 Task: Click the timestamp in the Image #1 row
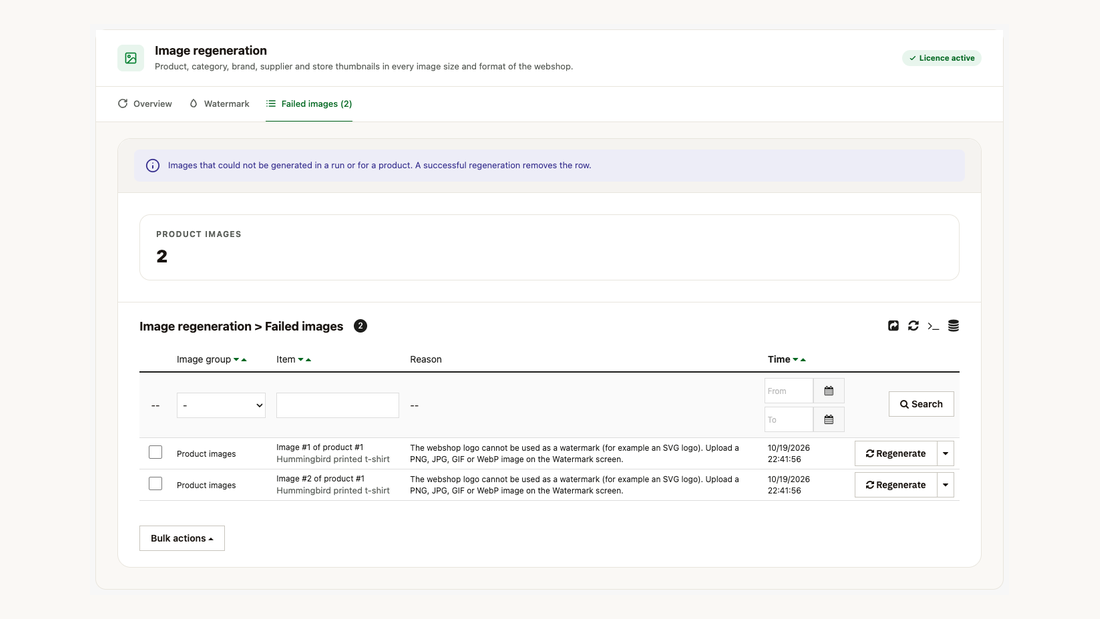pos(789,453)
